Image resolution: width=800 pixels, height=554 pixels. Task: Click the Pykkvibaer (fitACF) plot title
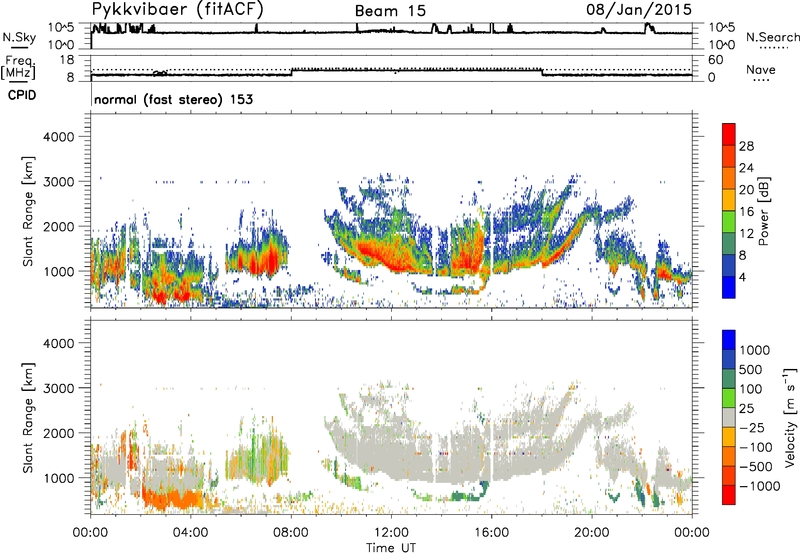click(x=178, y=9)
